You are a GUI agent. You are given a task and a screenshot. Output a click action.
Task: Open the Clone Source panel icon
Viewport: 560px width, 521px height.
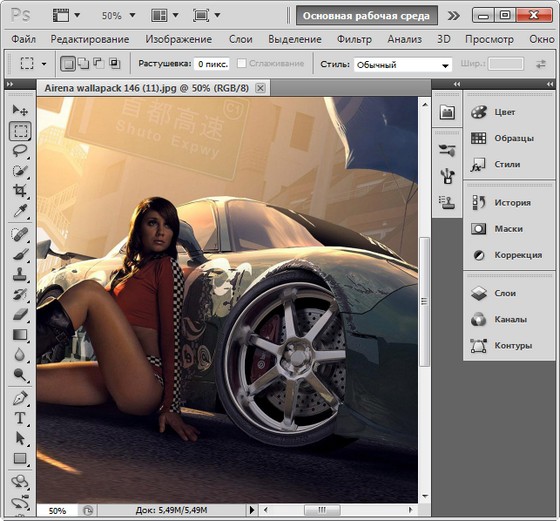pos(447,202)
